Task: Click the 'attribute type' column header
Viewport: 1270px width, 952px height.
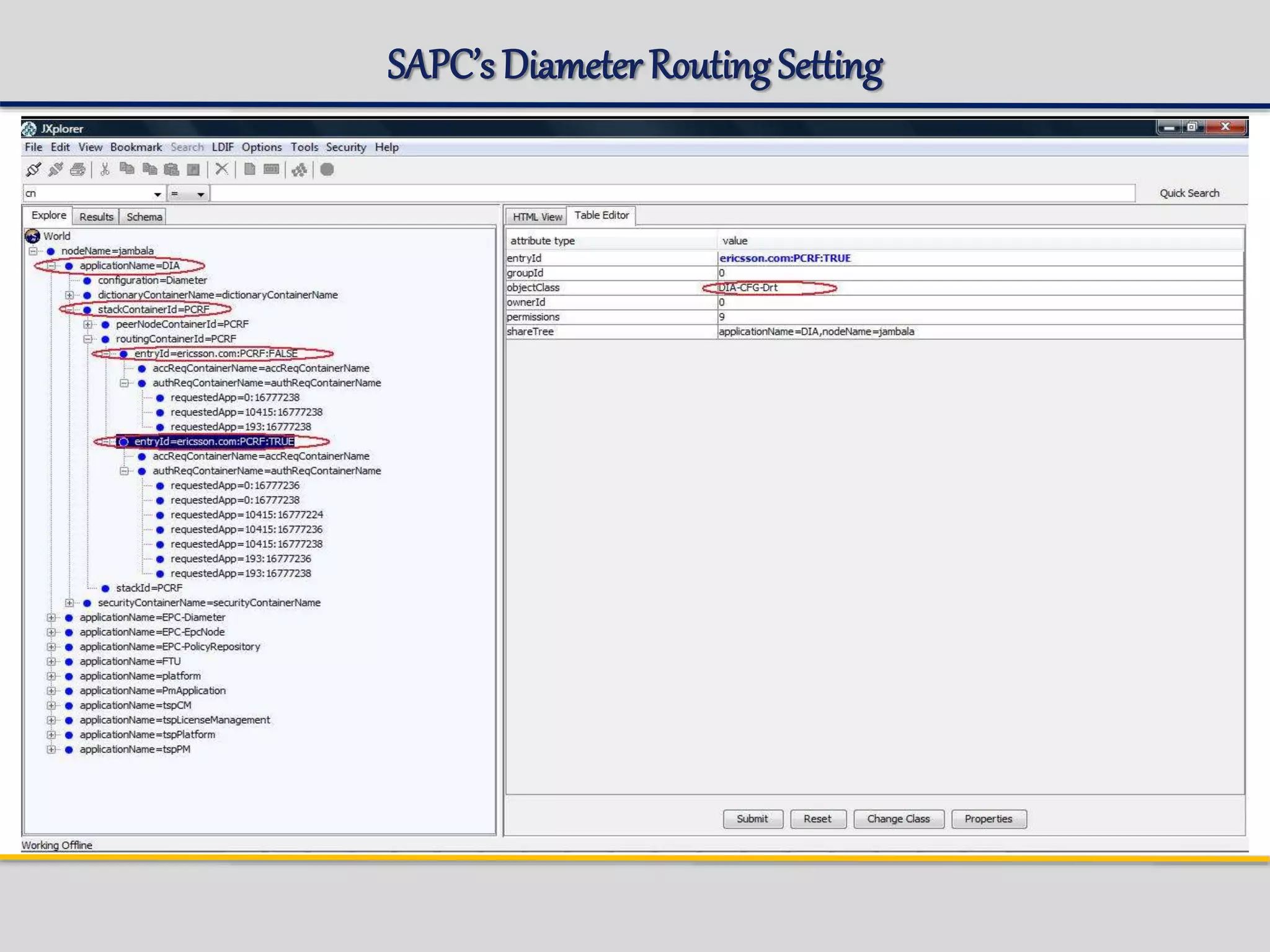Action: tap(611, 240)
